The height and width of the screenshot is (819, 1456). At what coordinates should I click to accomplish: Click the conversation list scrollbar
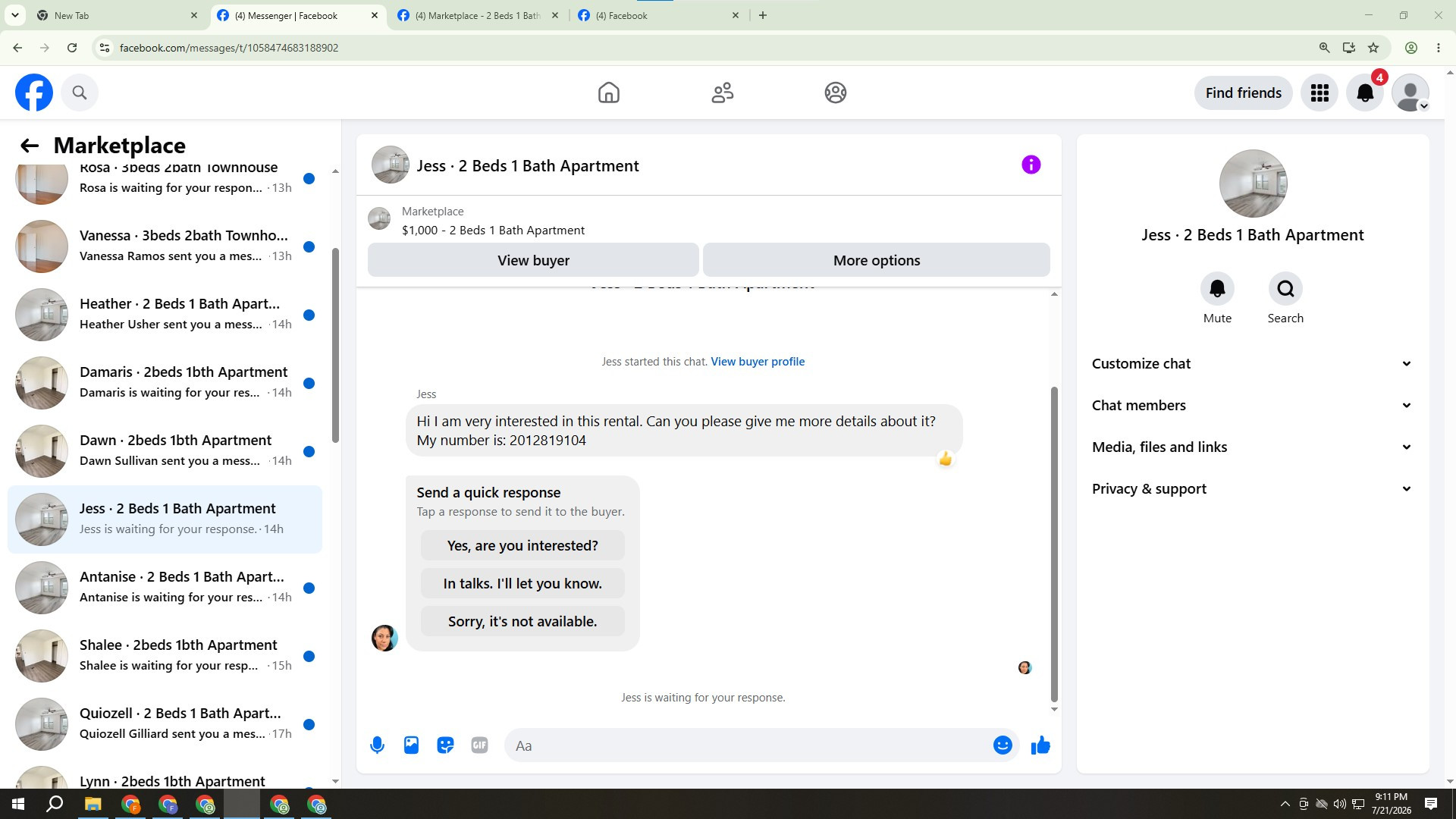(335, 346)
